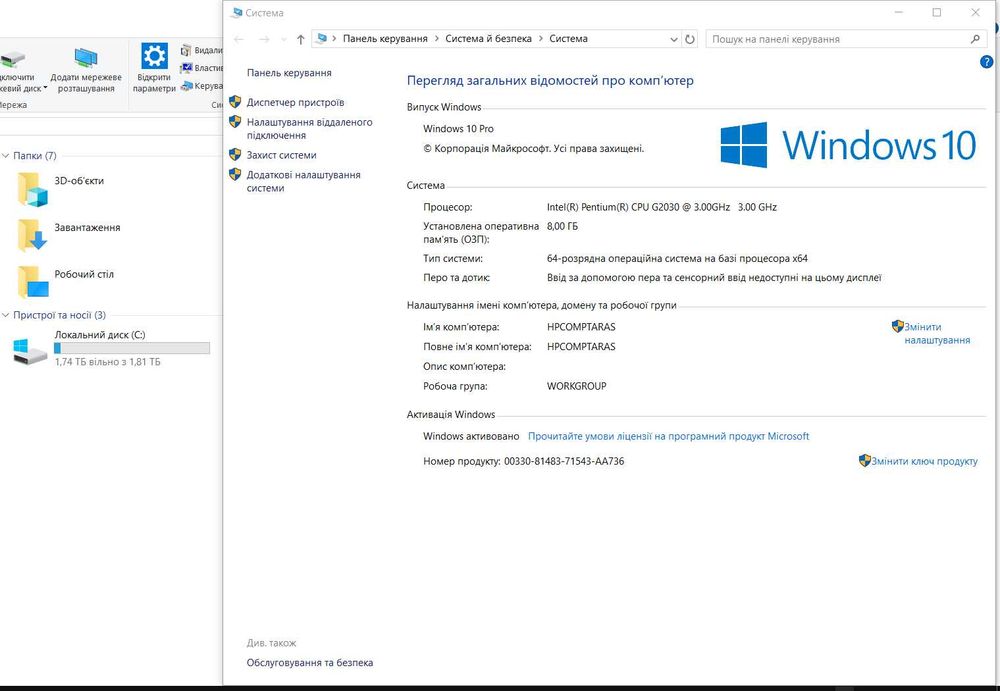
Task: Collapse the Пристрої та носії (3) group
Action: pyautogui.click(x=6, y=315)
